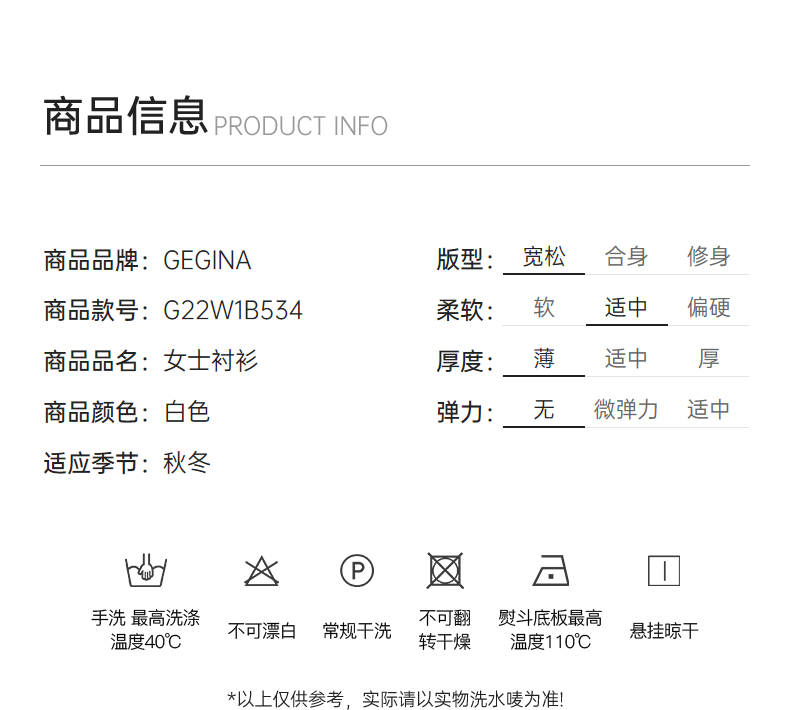Click the GEGINA brand name
This screenshot has height=710, width=790.
point(207,261)
